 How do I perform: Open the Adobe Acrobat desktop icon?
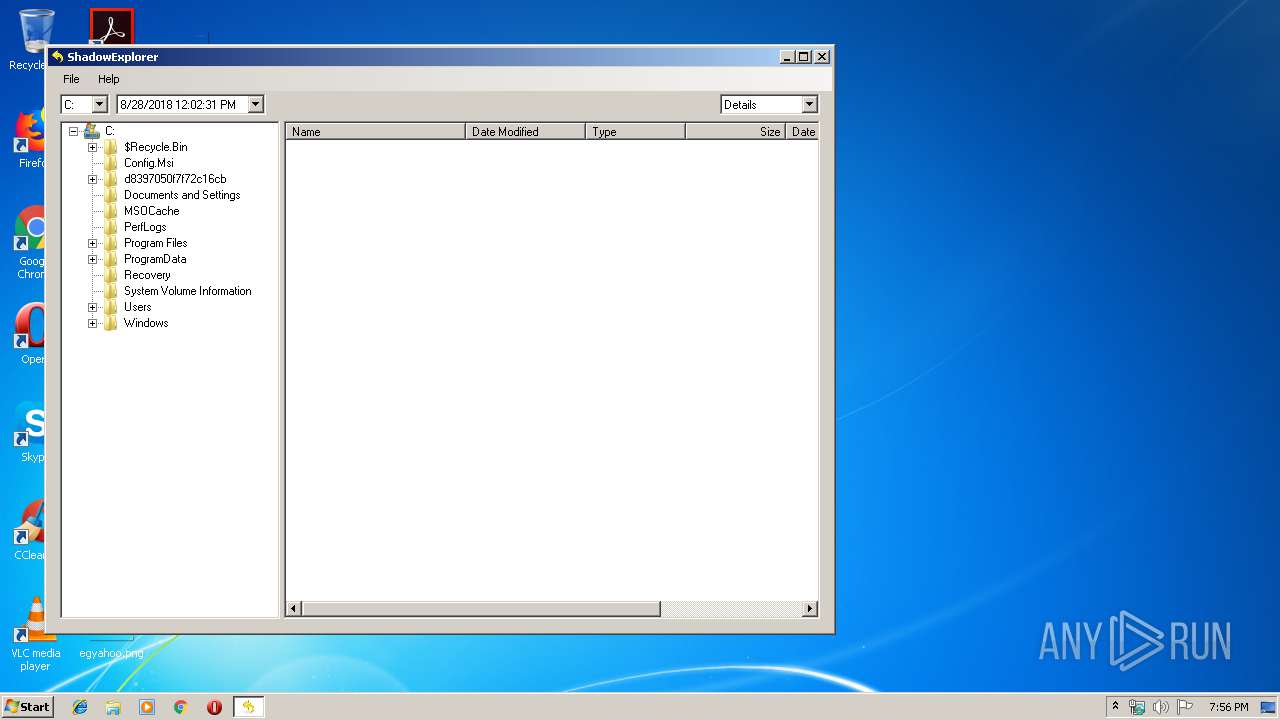(111, 27)
